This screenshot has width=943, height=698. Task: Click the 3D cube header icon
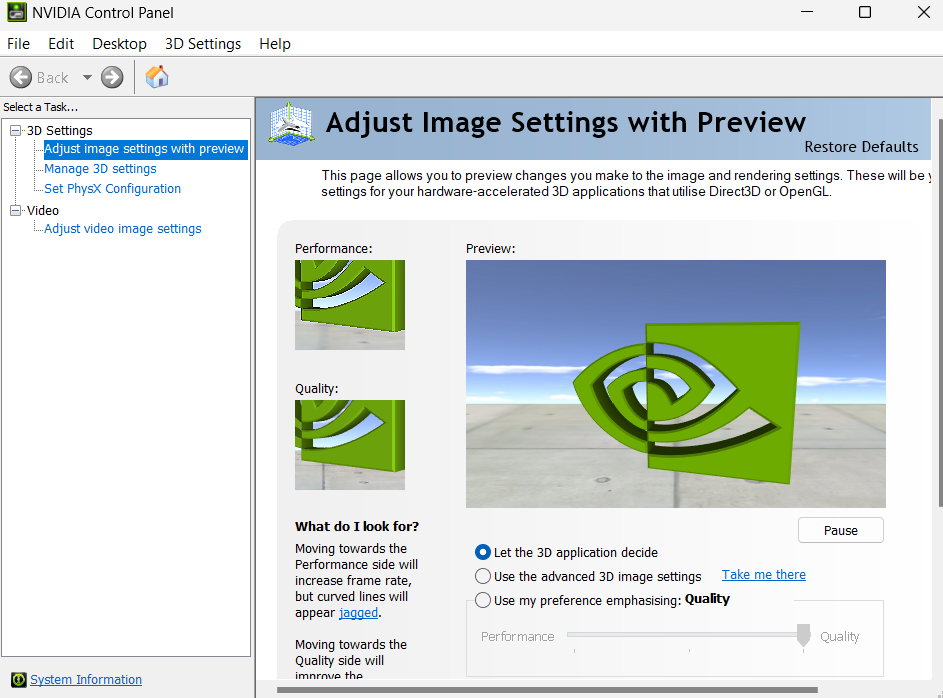tap(291, 124)
